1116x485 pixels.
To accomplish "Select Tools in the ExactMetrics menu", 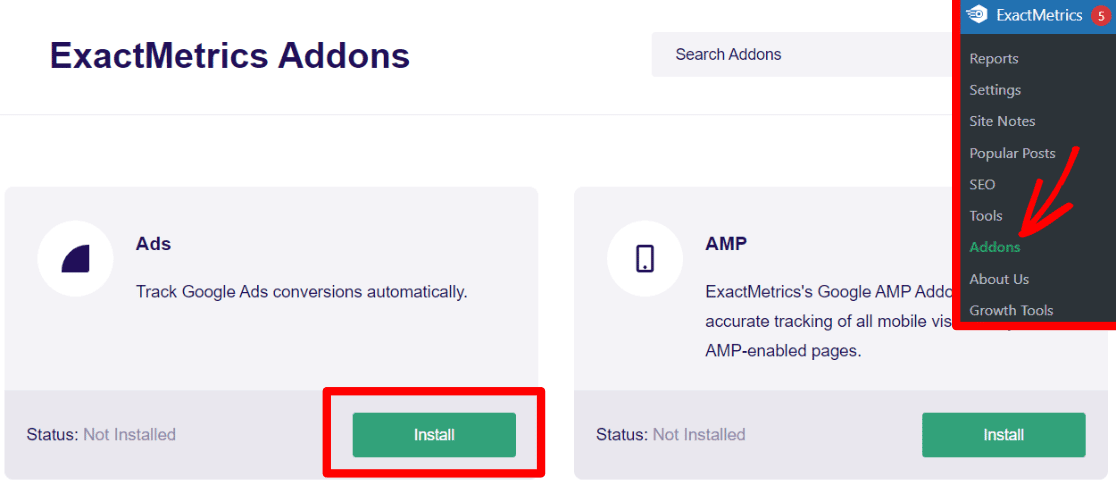I will [986, 216].
